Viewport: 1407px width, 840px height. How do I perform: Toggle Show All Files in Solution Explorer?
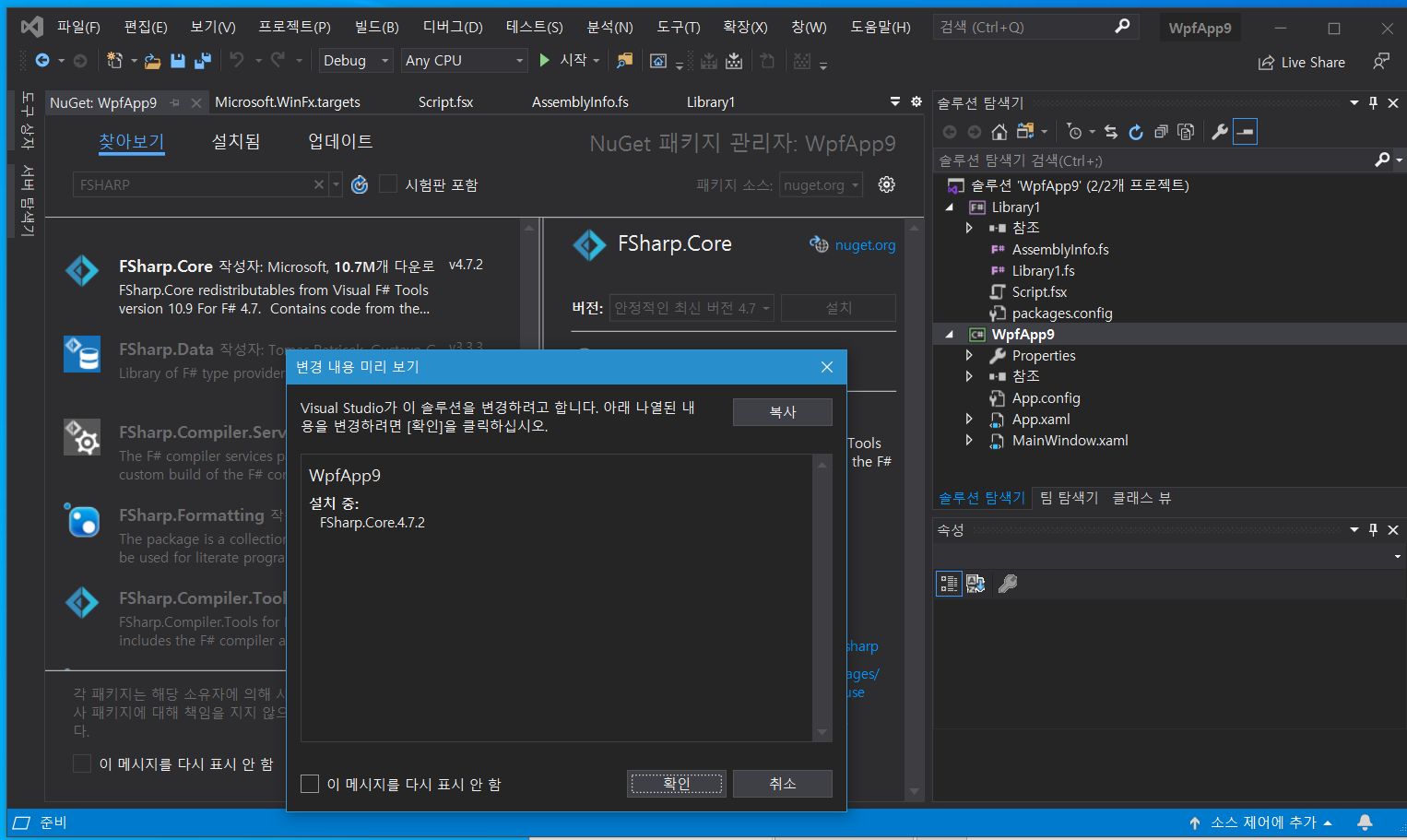[1186, 132]
